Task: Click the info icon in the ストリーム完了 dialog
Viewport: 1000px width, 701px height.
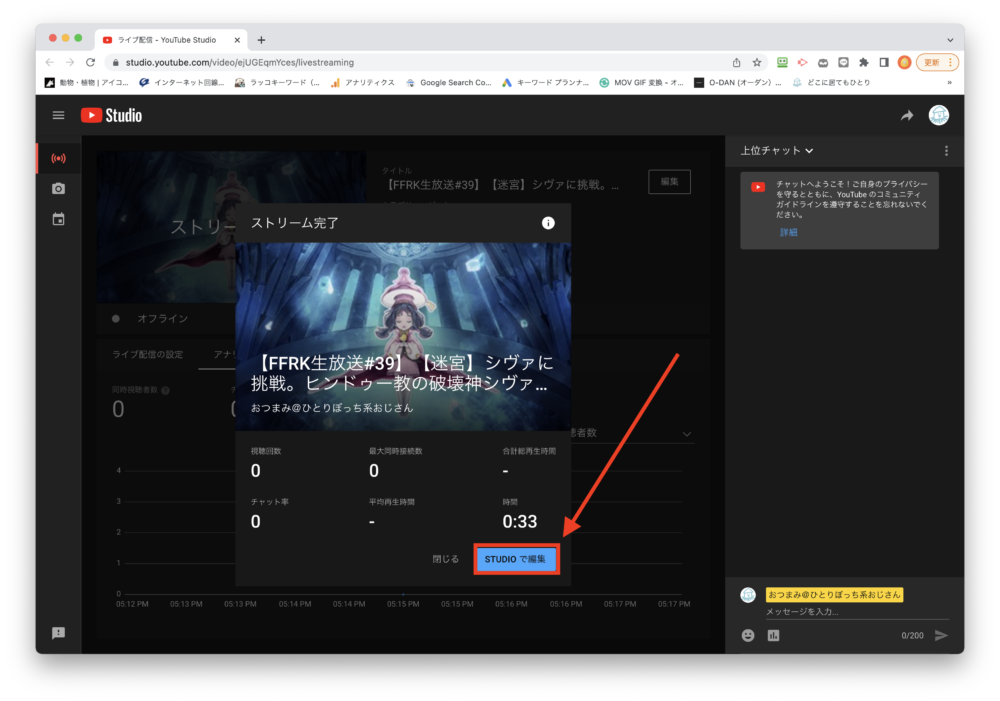Action: point(548,223)
